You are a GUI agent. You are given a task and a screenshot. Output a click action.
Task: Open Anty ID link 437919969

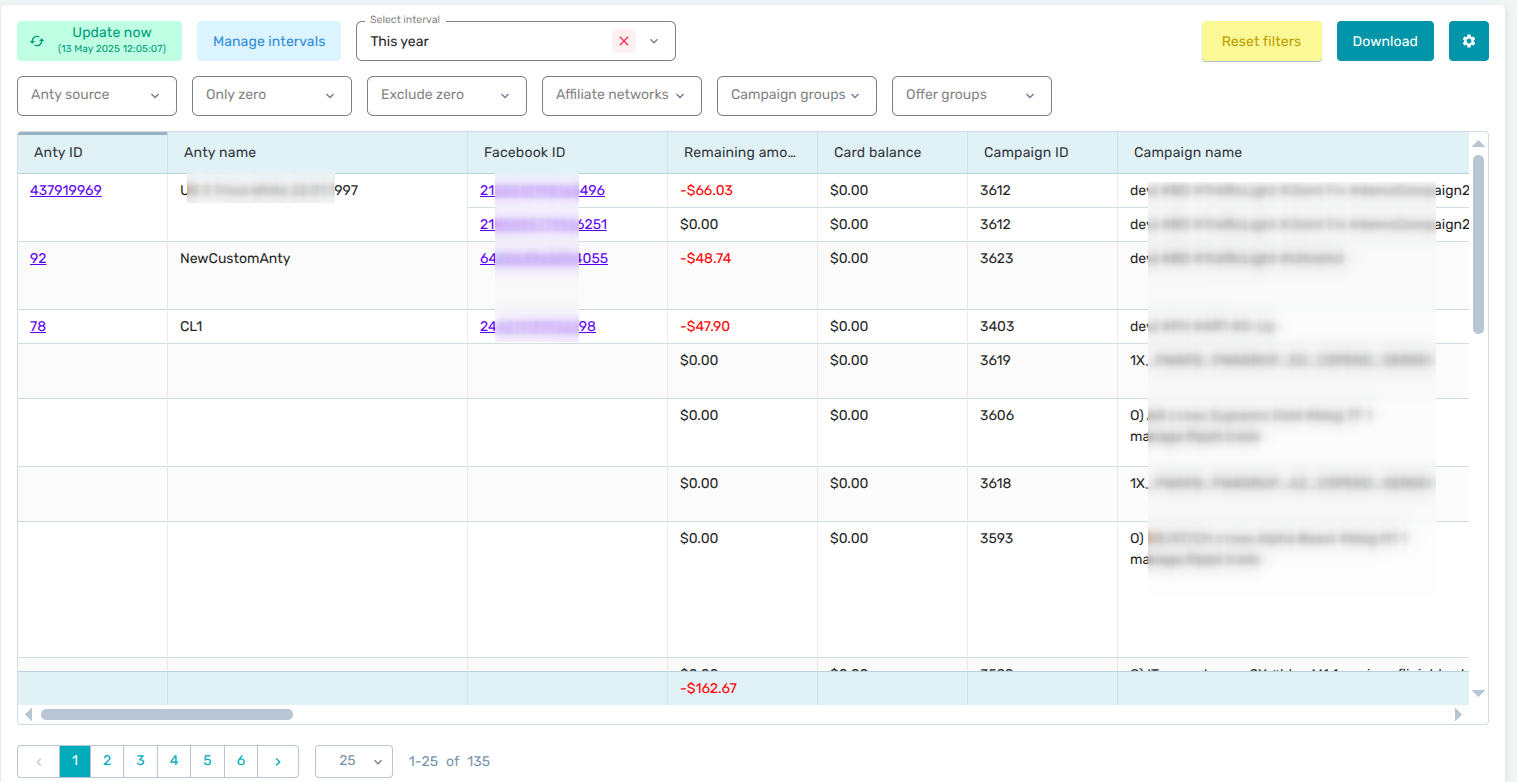click(66, 190)
